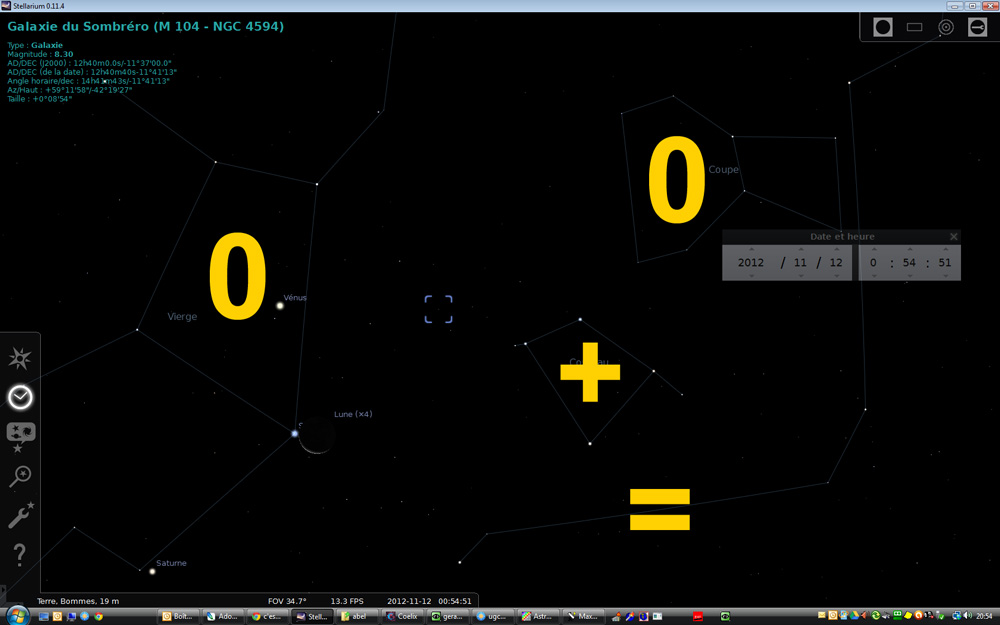Click the 13.3 FPS status text
Image resolution: width=1000 pixels, height=625 pixels.
[347, 601]
